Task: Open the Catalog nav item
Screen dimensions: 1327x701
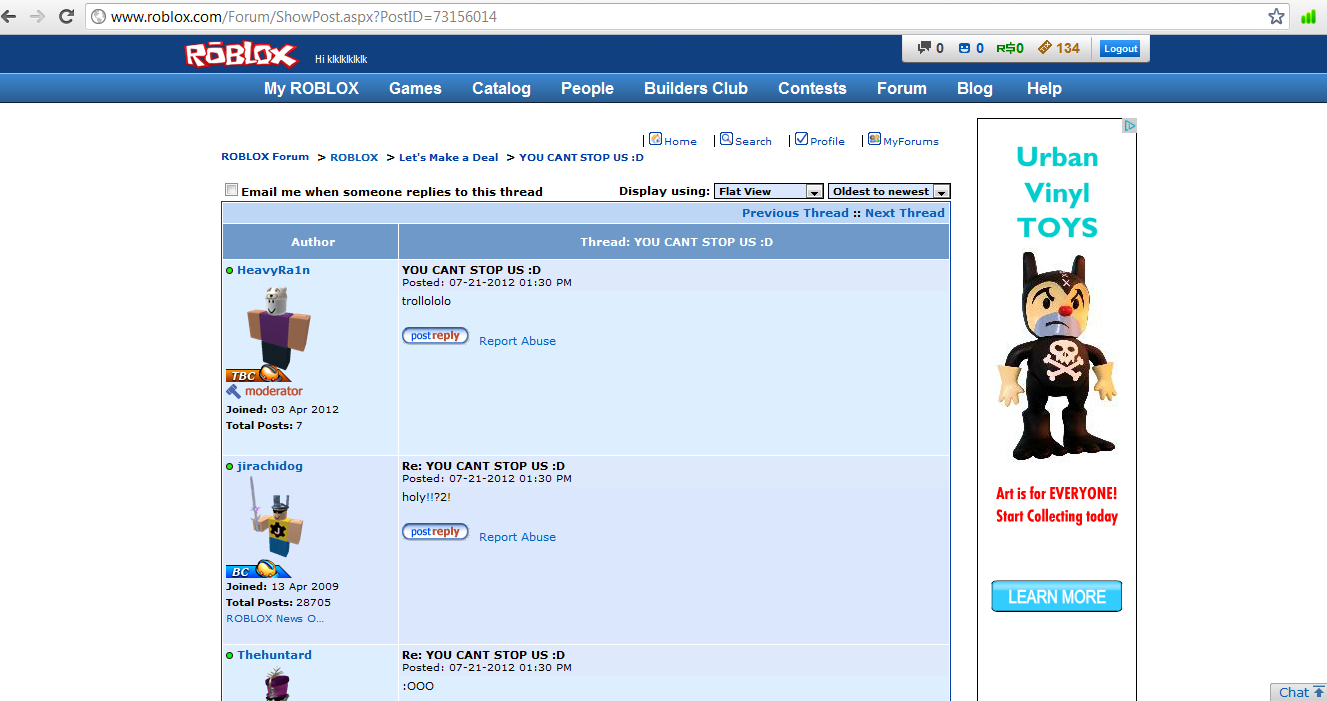Action: click(x=501, y=88)
